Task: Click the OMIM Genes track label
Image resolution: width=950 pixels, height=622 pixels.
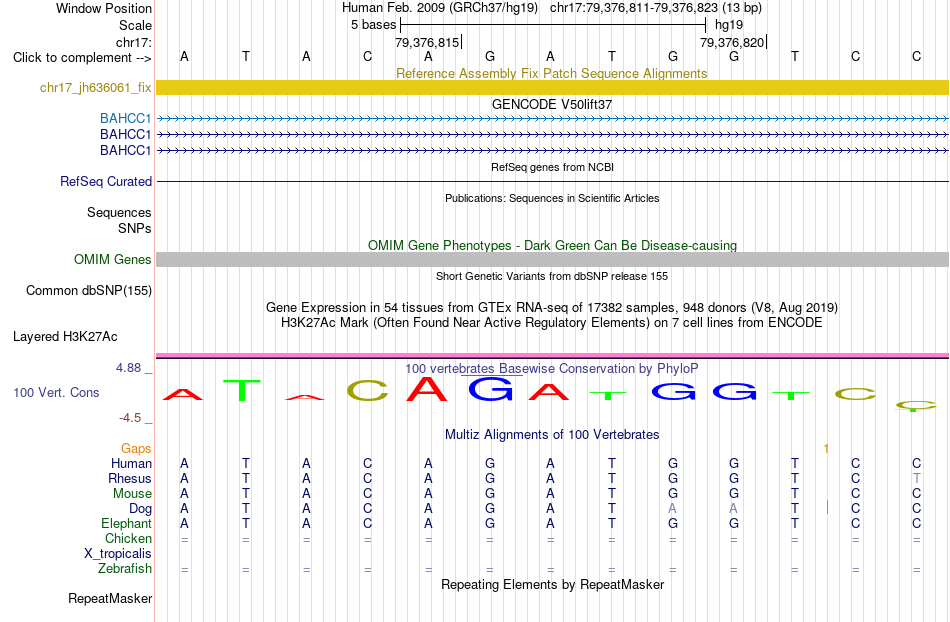Action: tap(112, 259)
